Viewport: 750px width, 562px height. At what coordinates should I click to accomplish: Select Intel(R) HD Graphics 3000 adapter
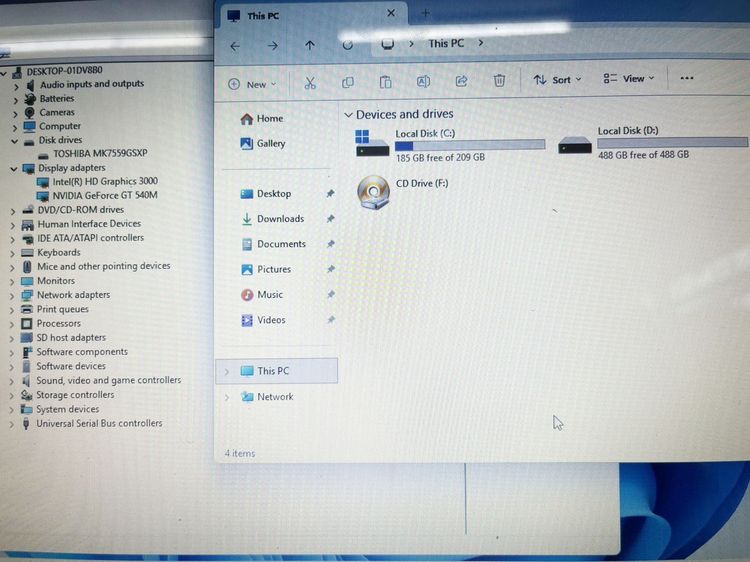[105, 181]
